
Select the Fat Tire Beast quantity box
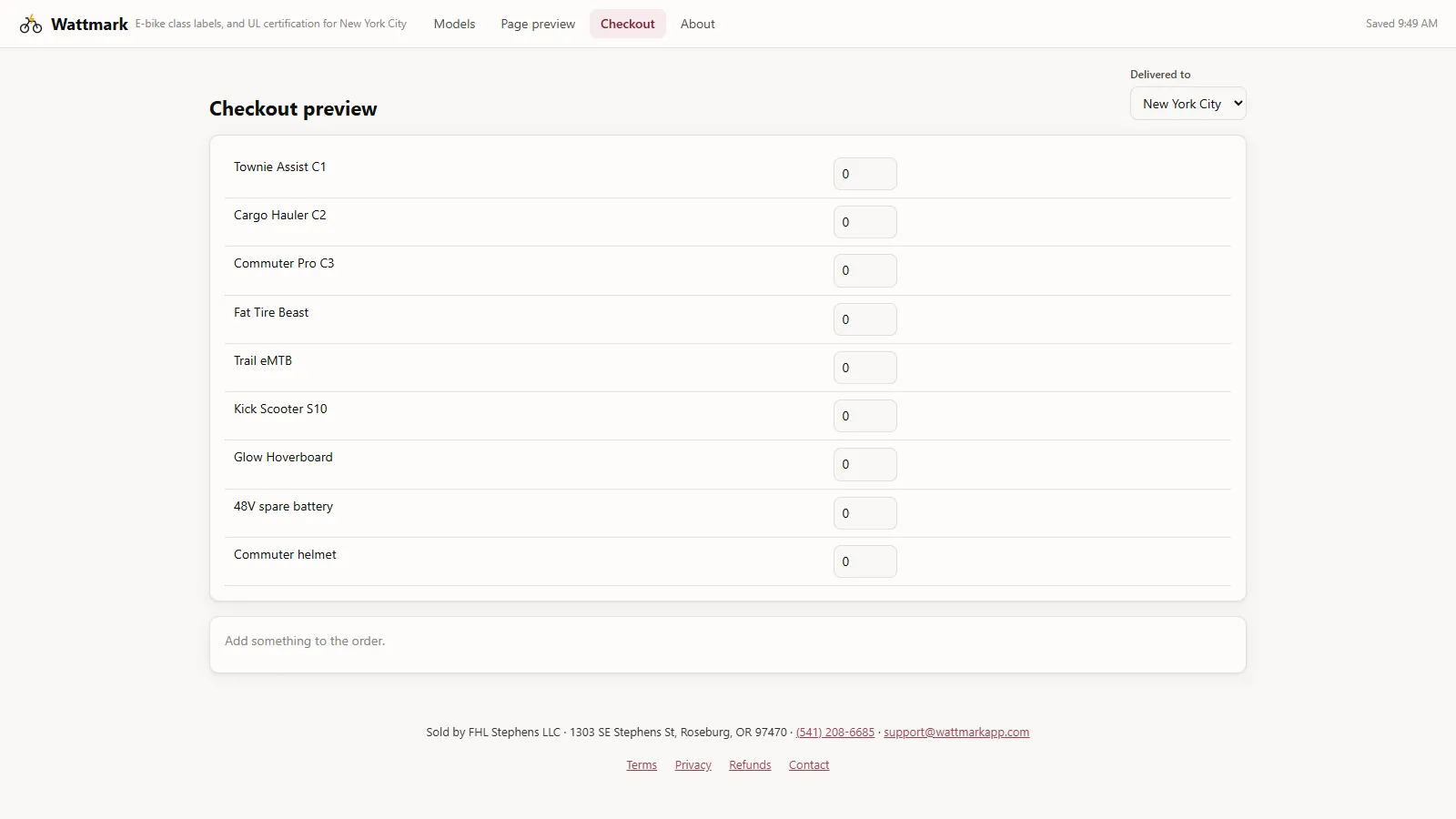pos(865,319)
